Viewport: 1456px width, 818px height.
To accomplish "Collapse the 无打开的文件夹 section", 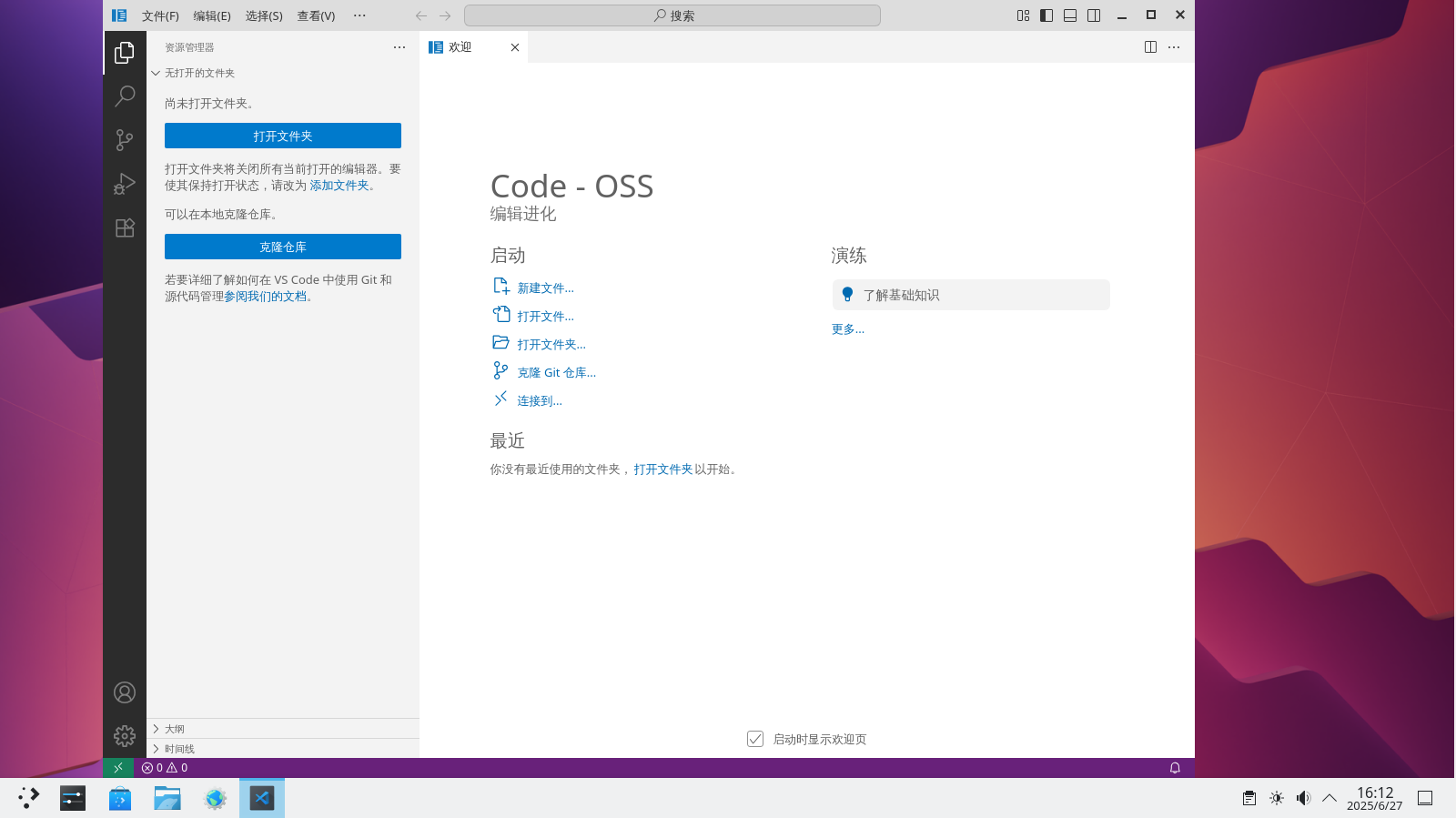I will pyautogui.click(x=283, y=73).
